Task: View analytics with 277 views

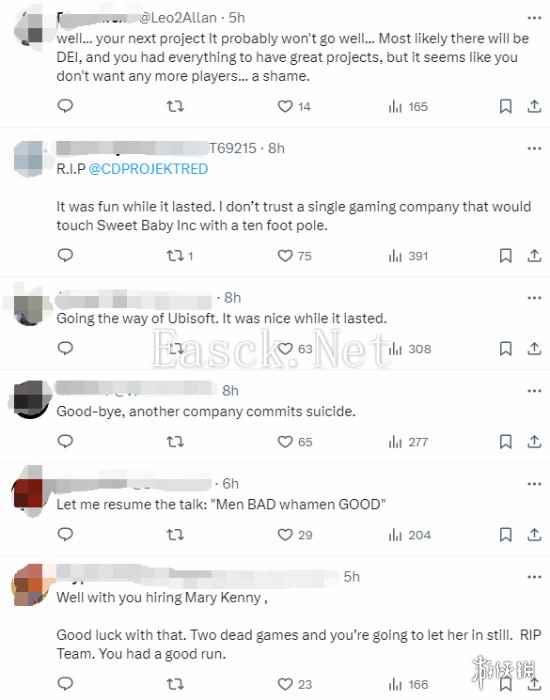Action: click(x=408, y=442)
